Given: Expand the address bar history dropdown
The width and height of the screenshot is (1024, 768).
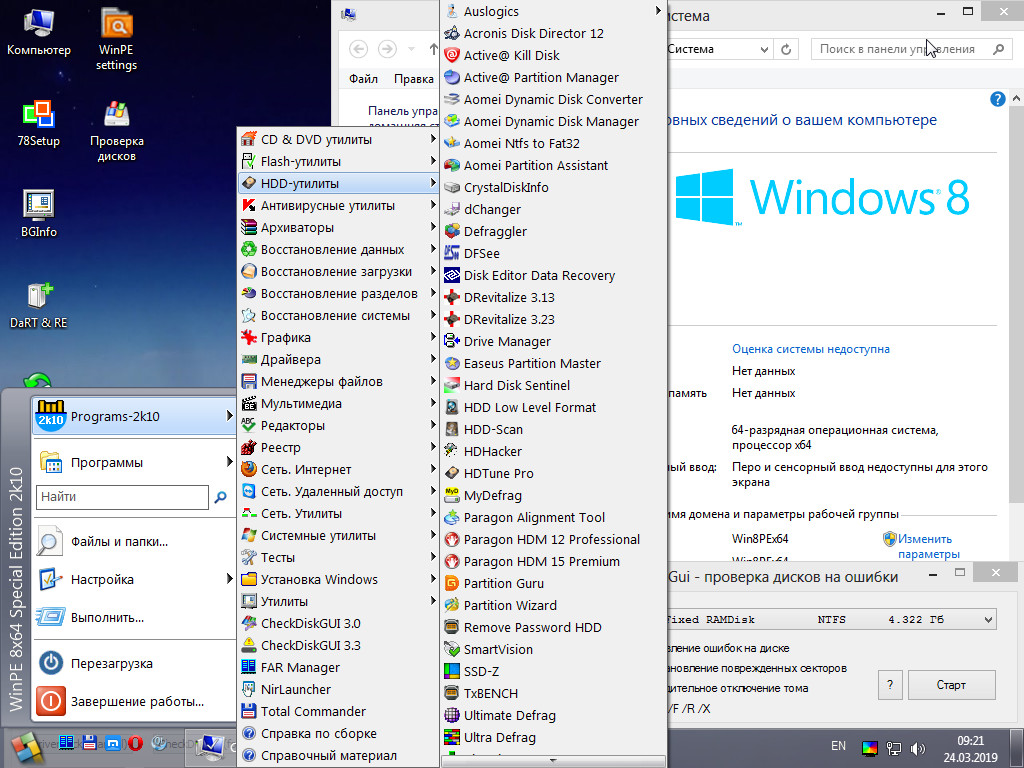Looking at the screenshot, I should 764,49.
